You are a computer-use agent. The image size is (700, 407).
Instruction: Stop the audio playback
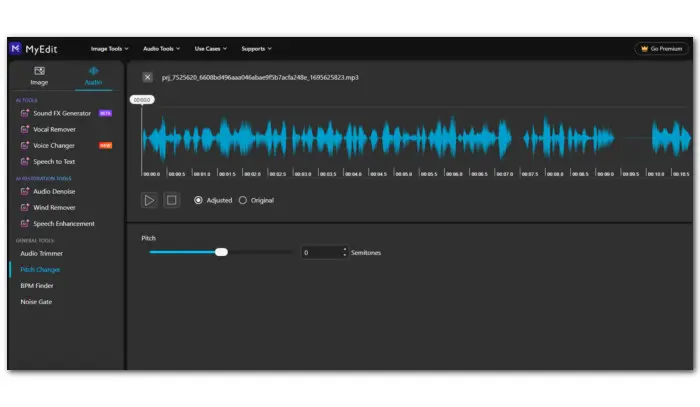[171, 200]
